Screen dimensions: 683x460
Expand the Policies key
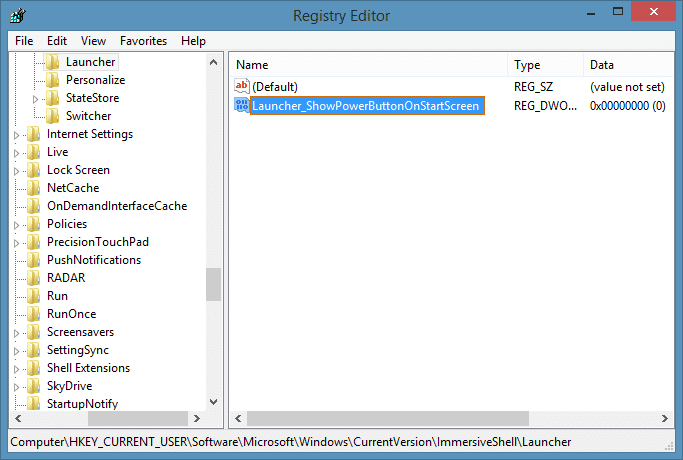point(17,225)
